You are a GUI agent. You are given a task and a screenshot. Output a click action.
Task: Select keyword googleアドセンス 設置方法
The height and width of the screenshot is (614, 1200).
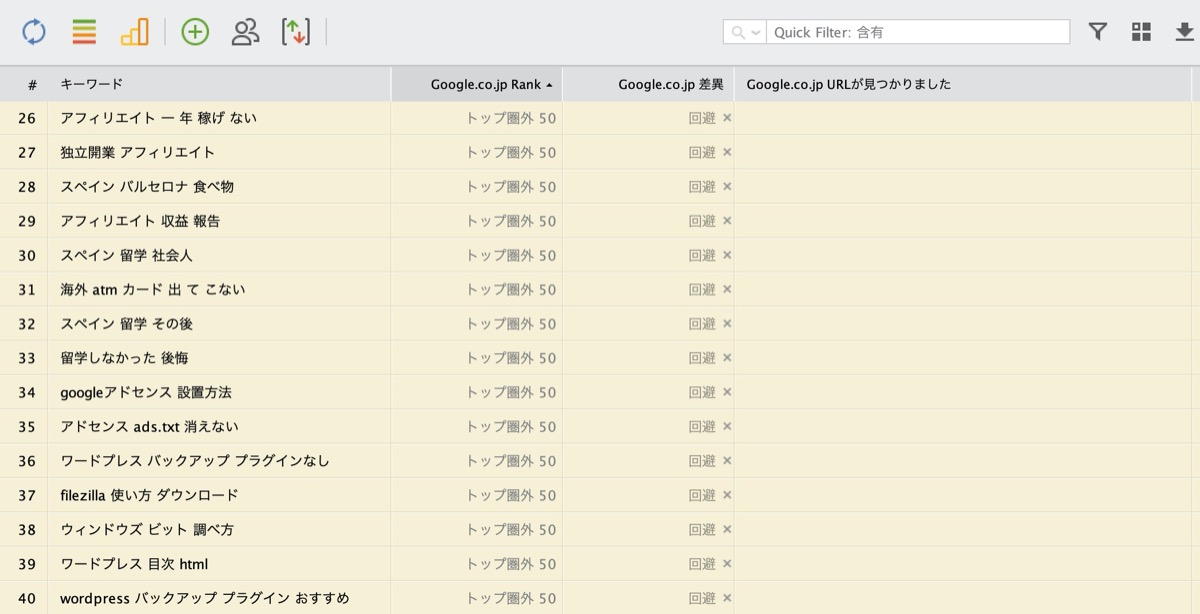point(146,392)
